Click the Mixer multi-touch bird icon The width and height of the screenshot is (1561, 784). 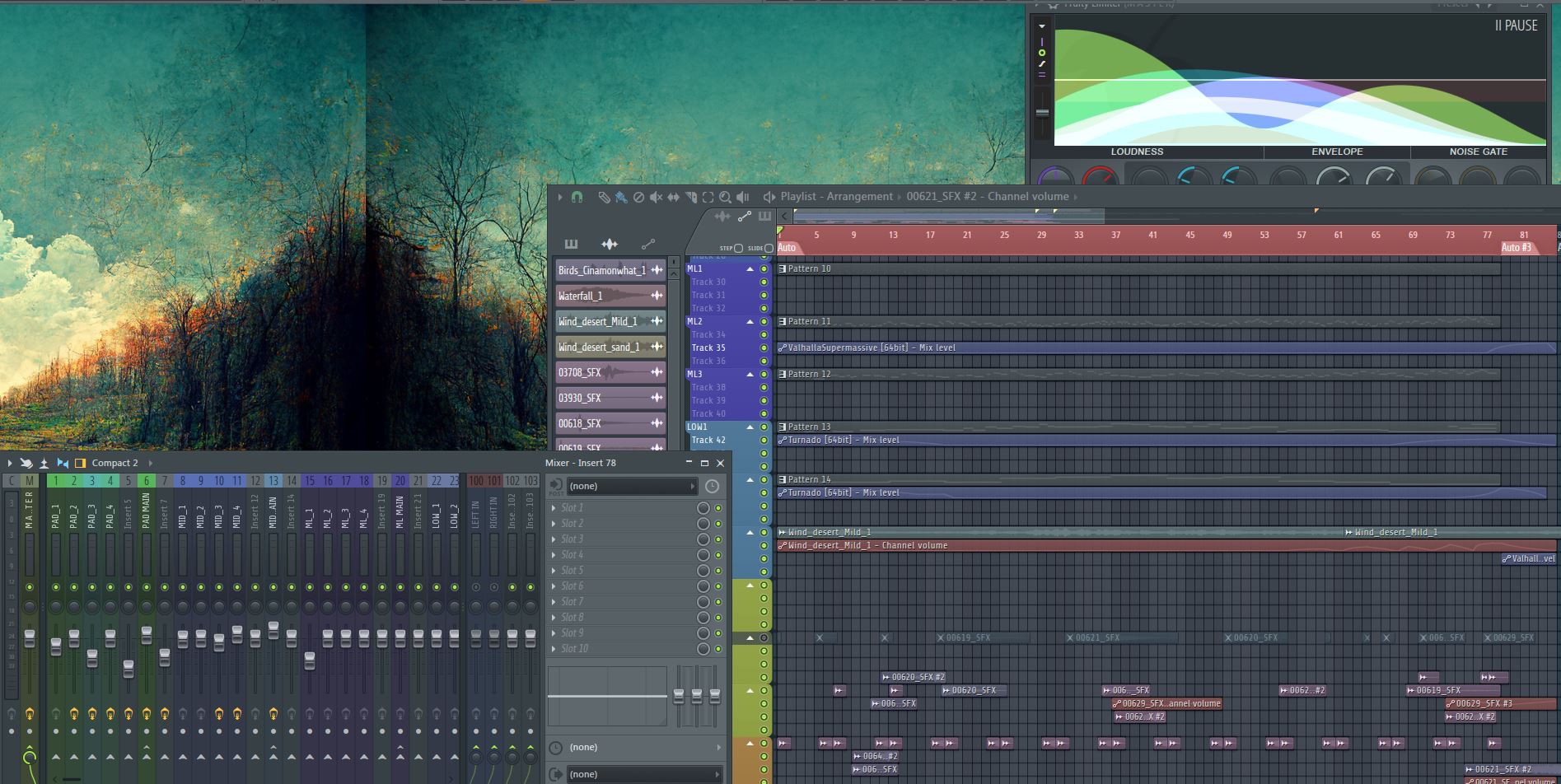[26, 463]
